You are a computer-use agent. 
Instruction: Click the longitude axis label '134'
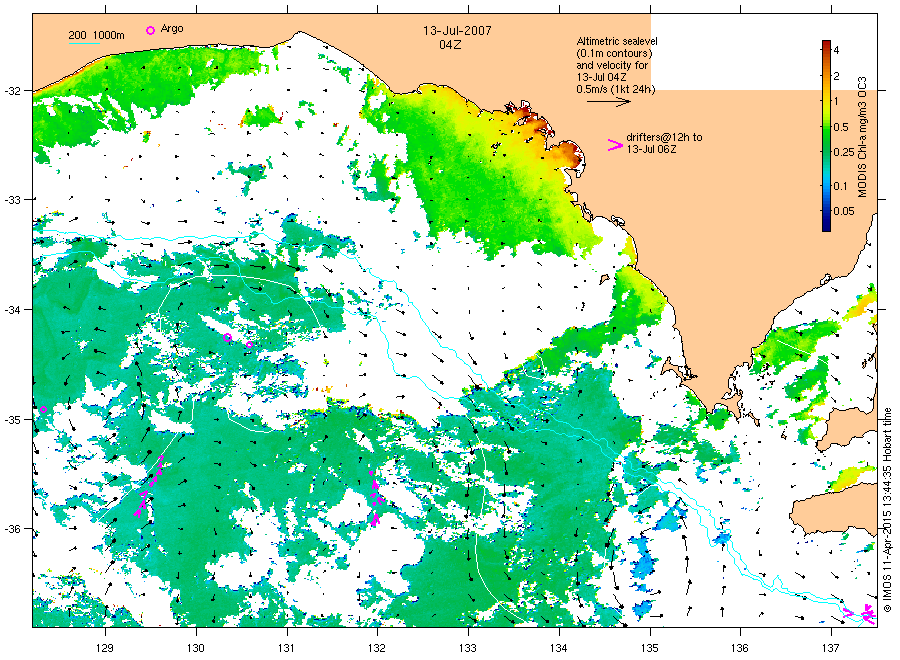click(558, 648)
